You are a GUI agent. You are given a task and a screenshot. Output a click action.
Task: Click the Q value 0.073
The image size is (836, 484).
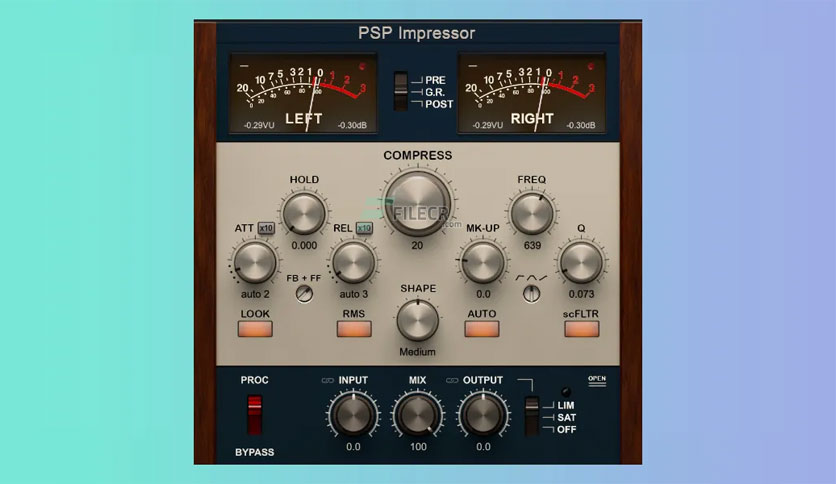point(581,294)
